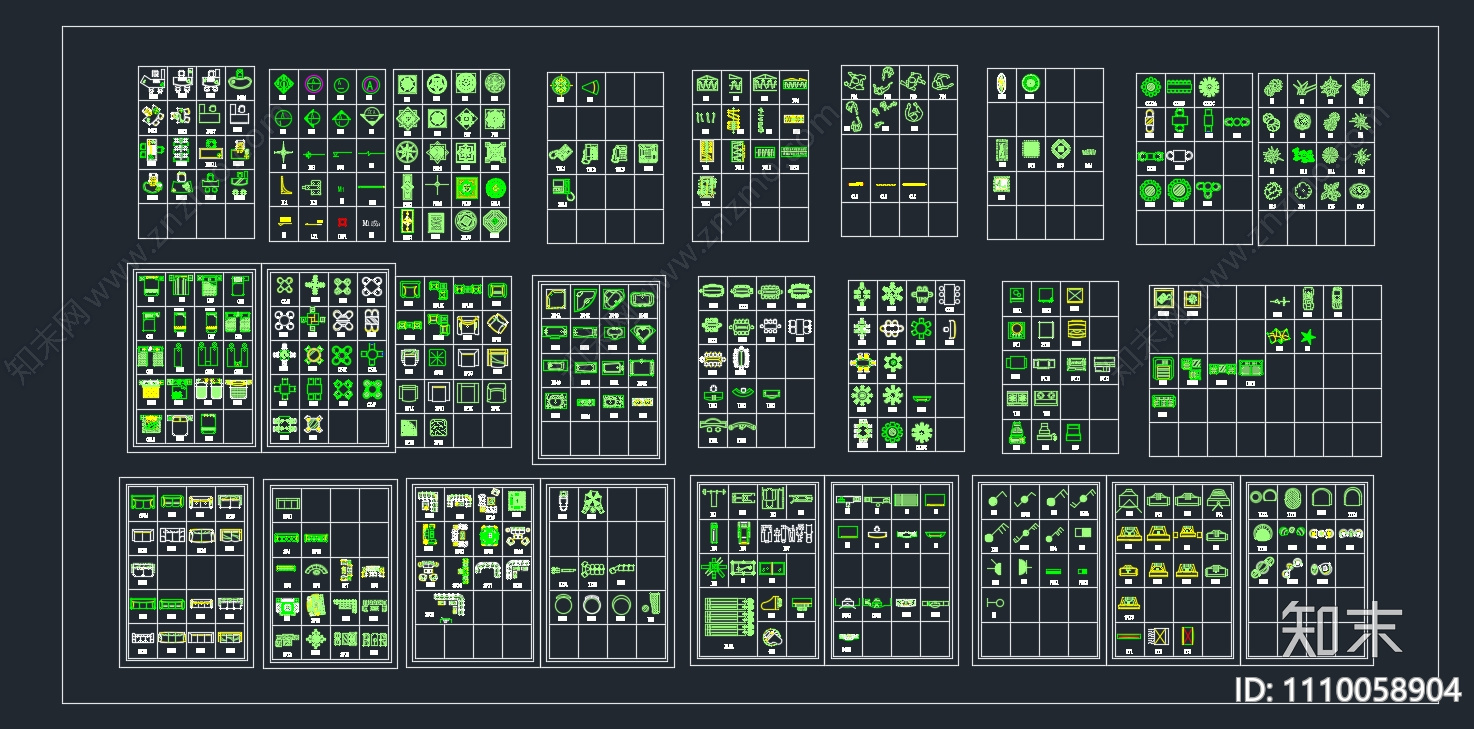Select the purple-ringed circular symbol
The image size is (1474, 729).
313,86
